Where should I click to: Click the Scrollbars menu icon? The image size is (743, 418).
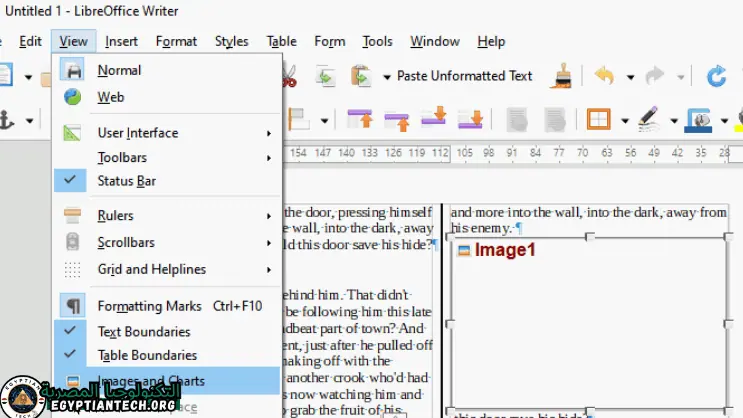coord(72,242)
